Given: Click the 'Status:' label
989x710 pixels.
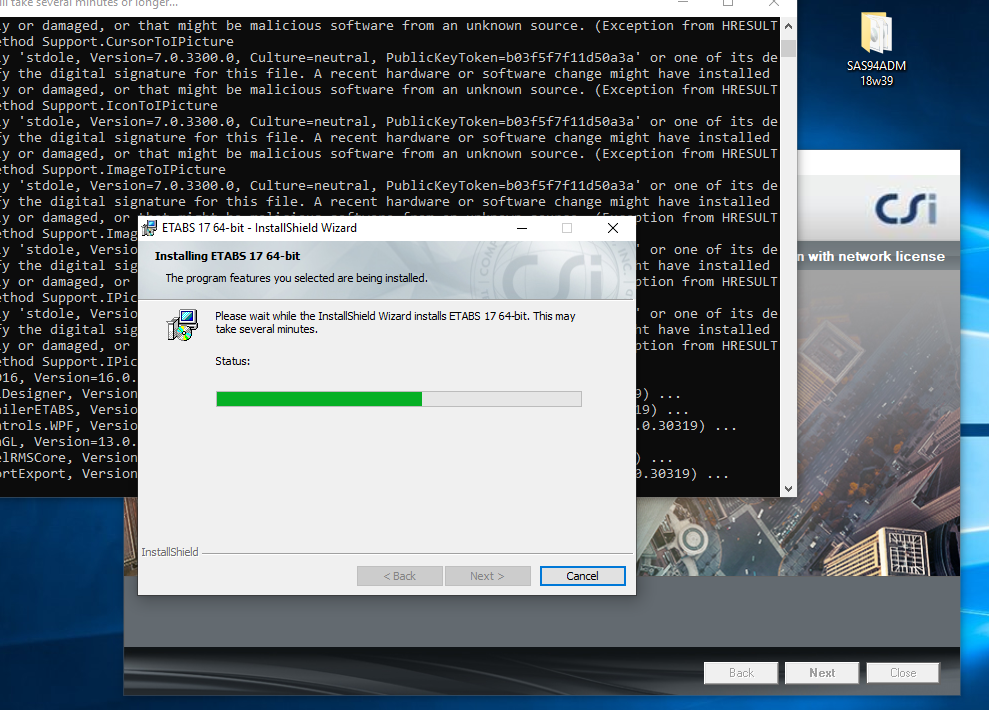Looking at the screenshot, I should tap(233, 361).
